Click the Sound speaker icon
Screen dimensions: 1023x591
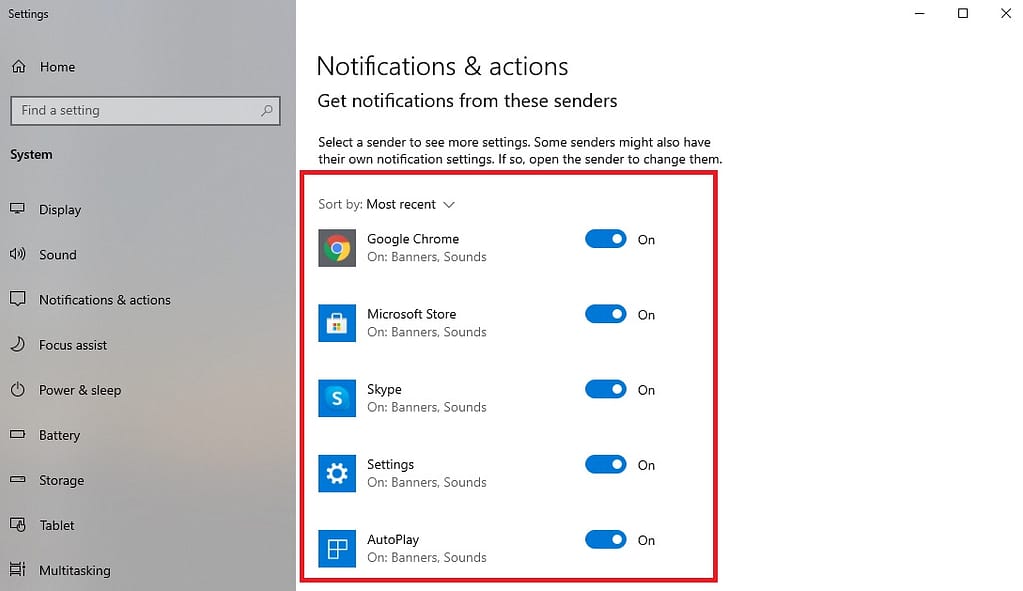pos(18,254)
